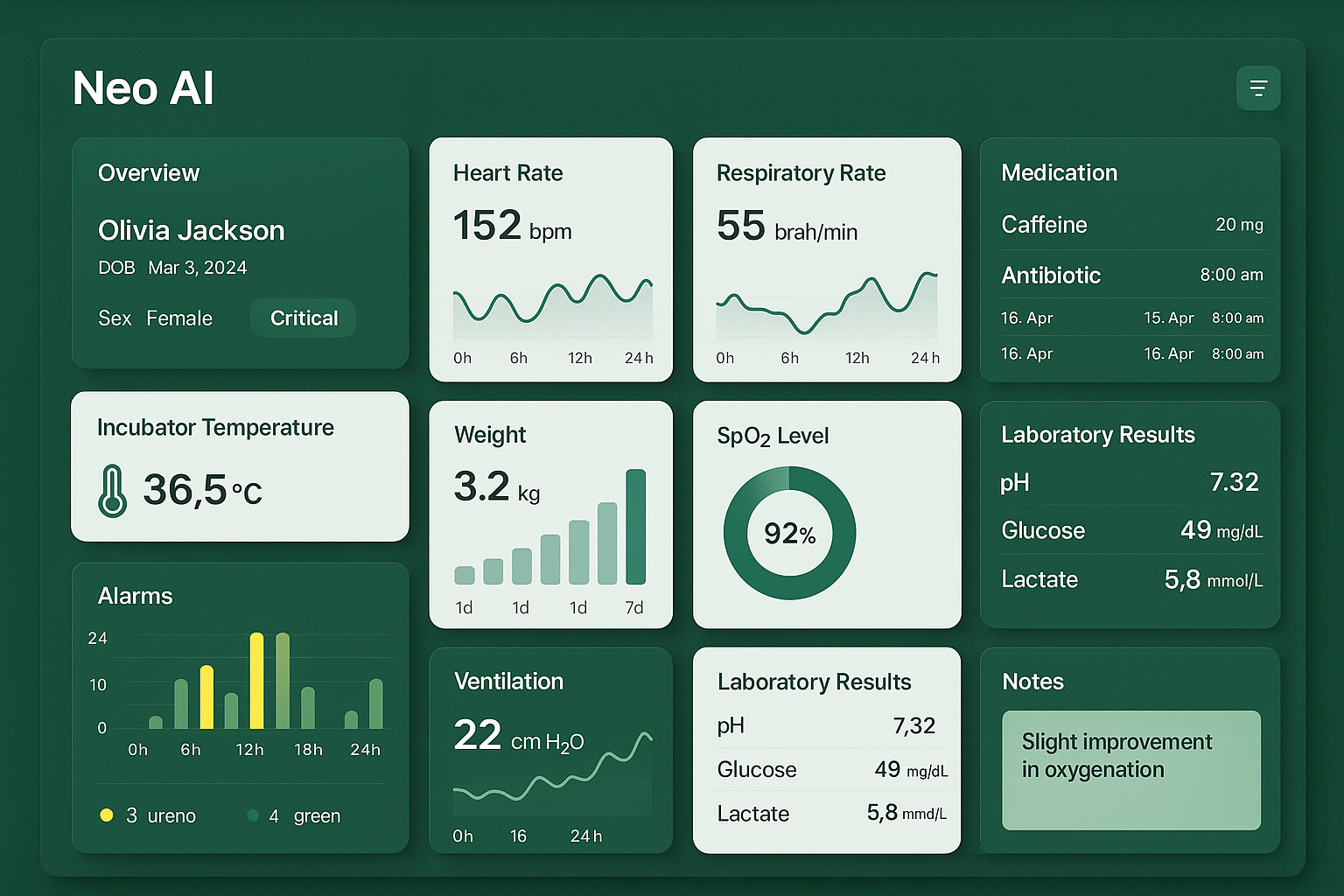Toggle the Critical status badge for Olivia Jackson
This screenshot has height=896, width=1344.
[302, 318]
